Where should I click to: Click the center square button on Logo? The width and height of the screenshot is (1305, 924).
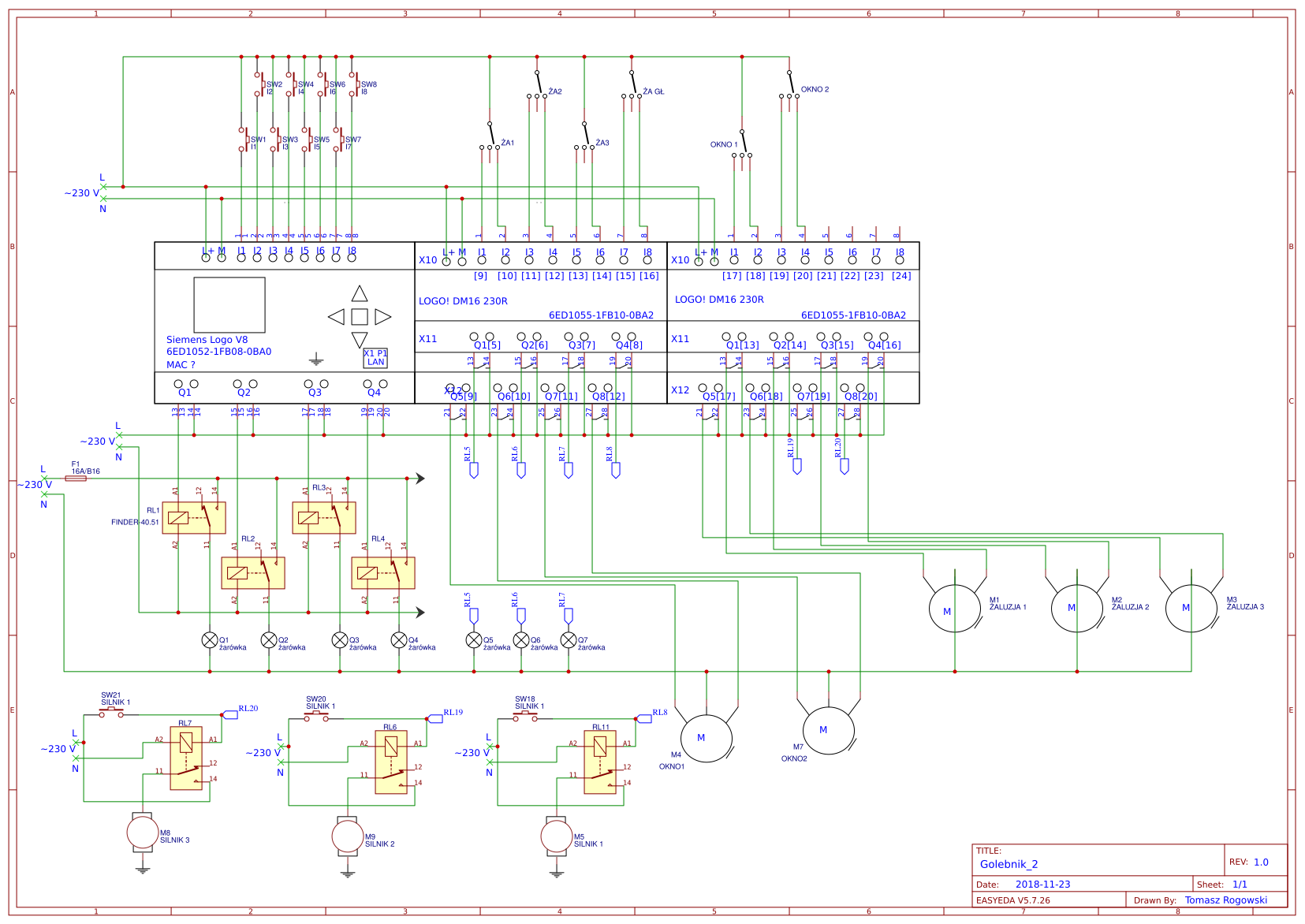coord(360,317)
